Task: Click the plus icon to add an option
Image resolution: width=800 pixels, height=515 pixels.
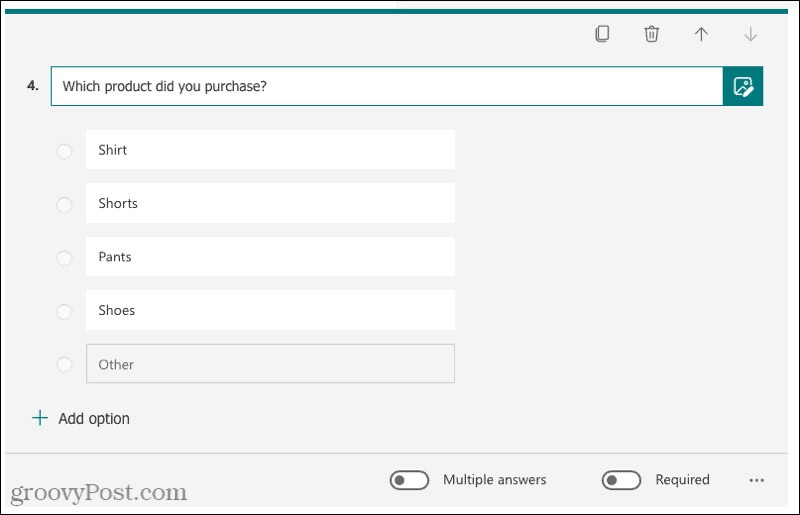Action: pos(40,418)
